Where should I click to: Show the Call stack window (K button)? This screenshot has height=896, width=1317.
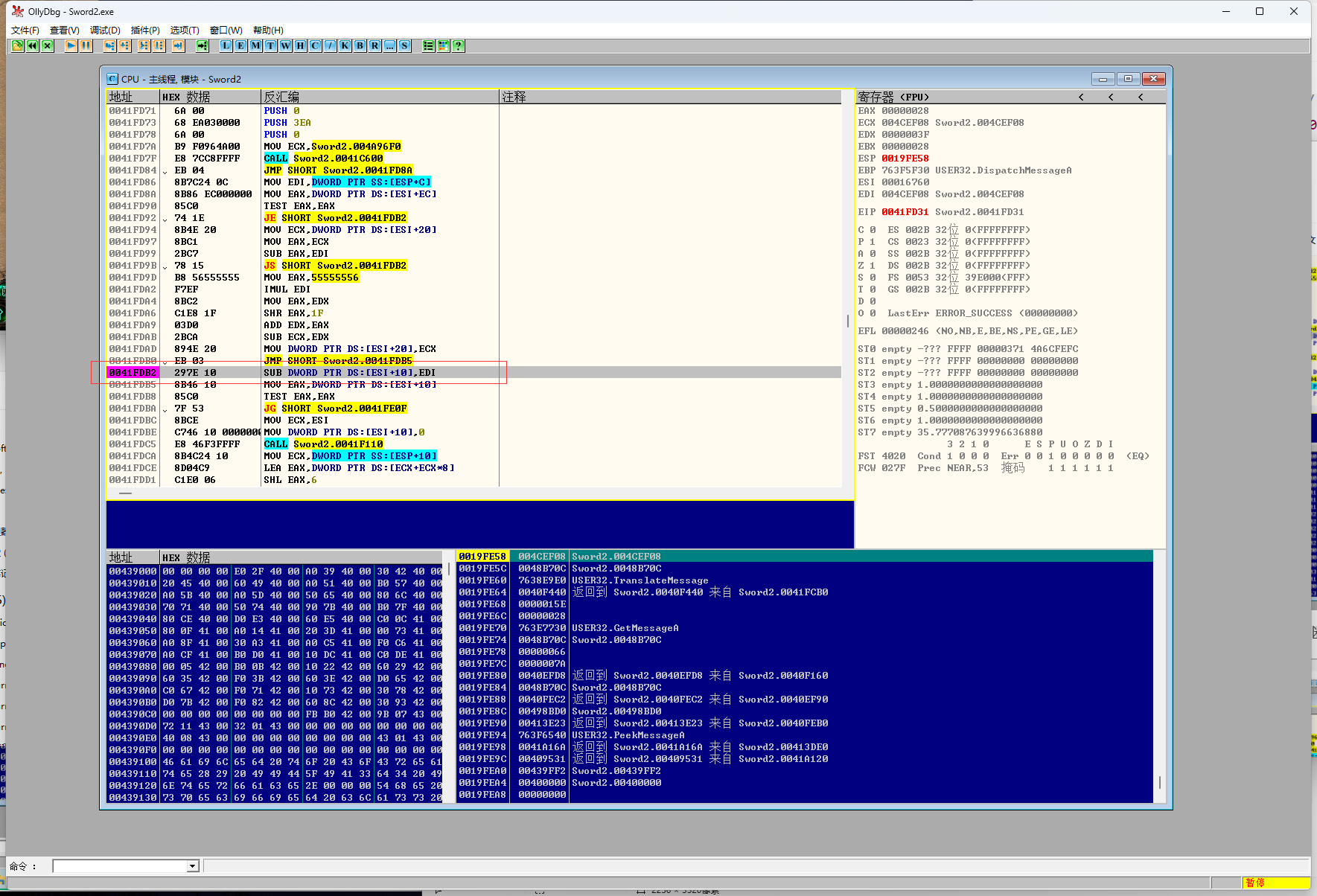click(x=345, y=46)
